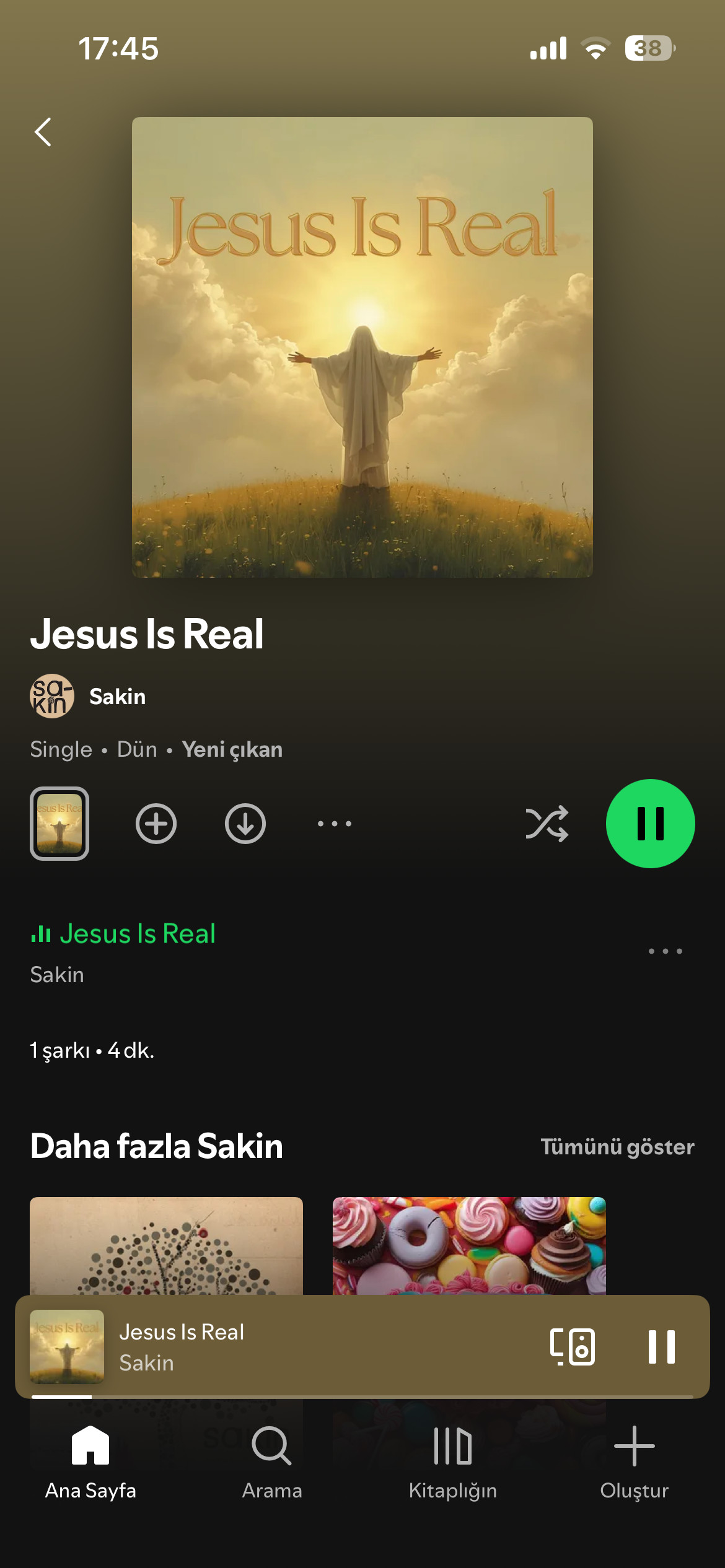Screen dimensions: 725x1568
Task: Pause from the mini player bar
Action: pyautogui.click(x=661, y=1347)
